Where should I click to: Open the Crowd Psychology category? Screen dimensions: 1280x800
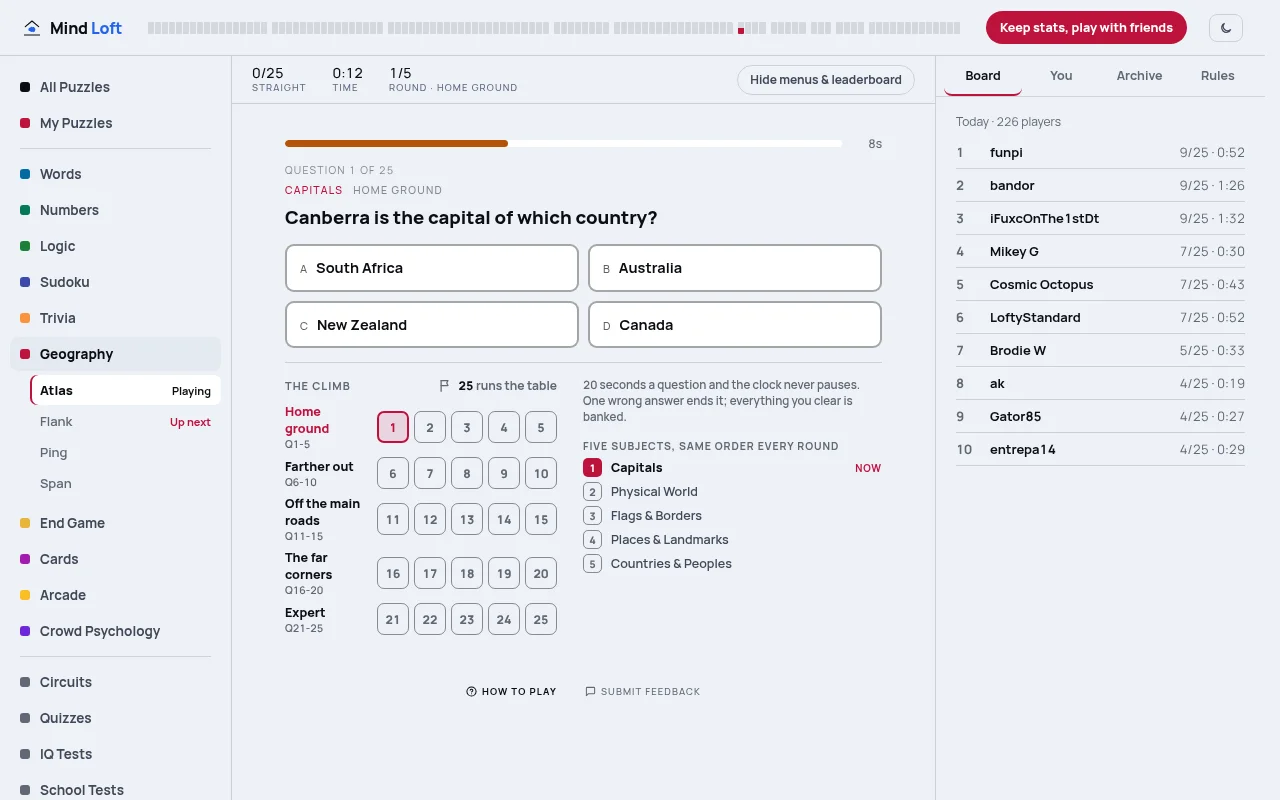[115, 631]
